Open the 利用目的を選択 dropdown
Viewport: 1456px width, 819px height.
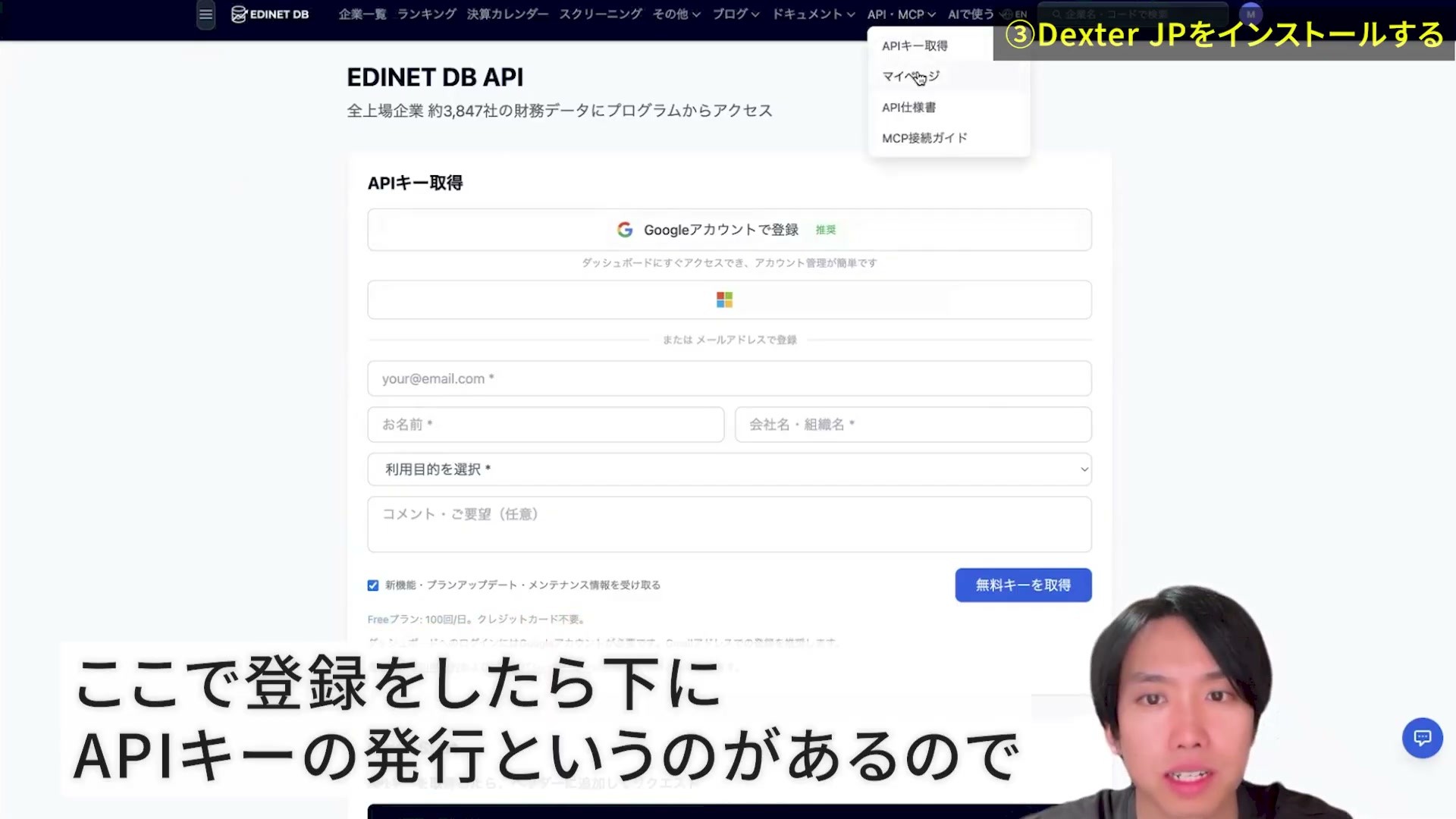730,469
